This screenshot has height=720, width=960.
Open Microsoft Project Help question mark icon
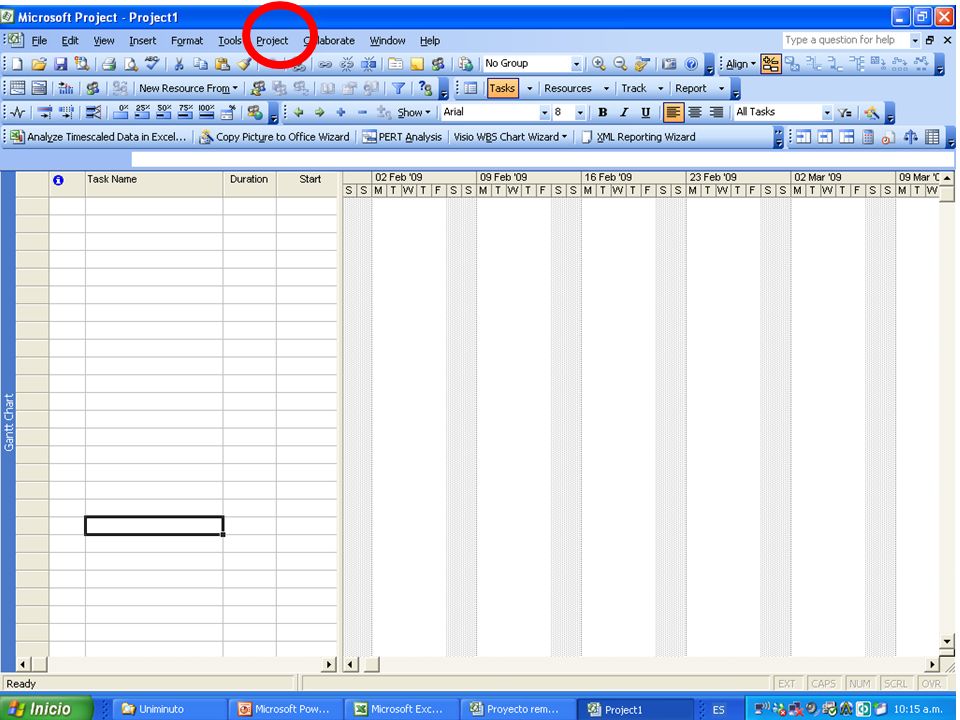coord(691,64)
